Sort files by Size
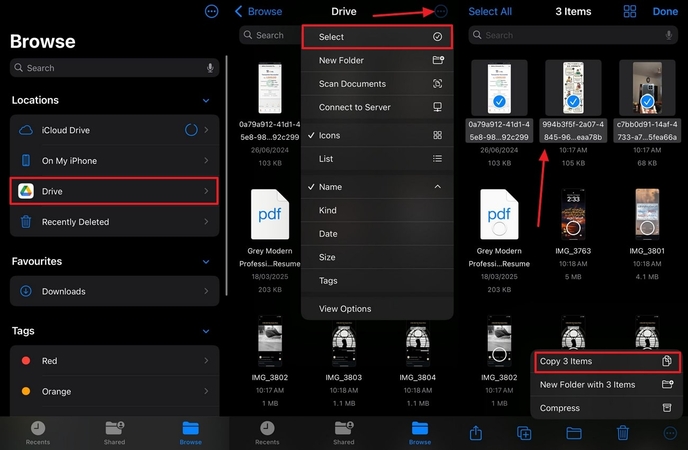 point(377,257)
